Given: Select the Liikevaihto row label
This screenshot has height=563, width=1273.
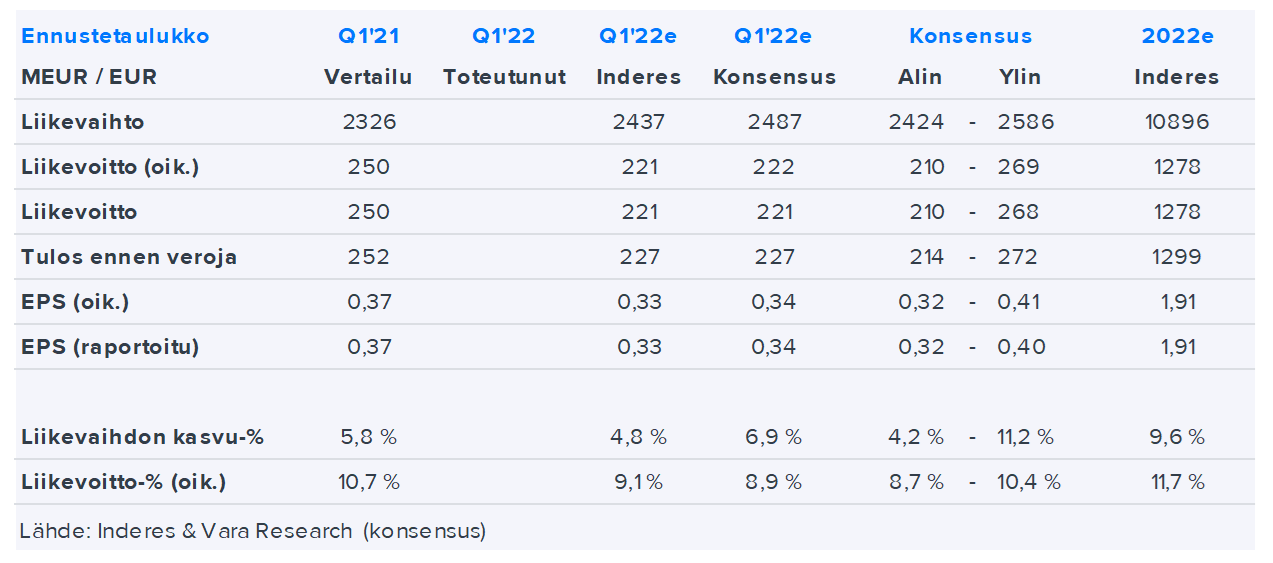Looking at the screenshot, I should coord(83,122).
